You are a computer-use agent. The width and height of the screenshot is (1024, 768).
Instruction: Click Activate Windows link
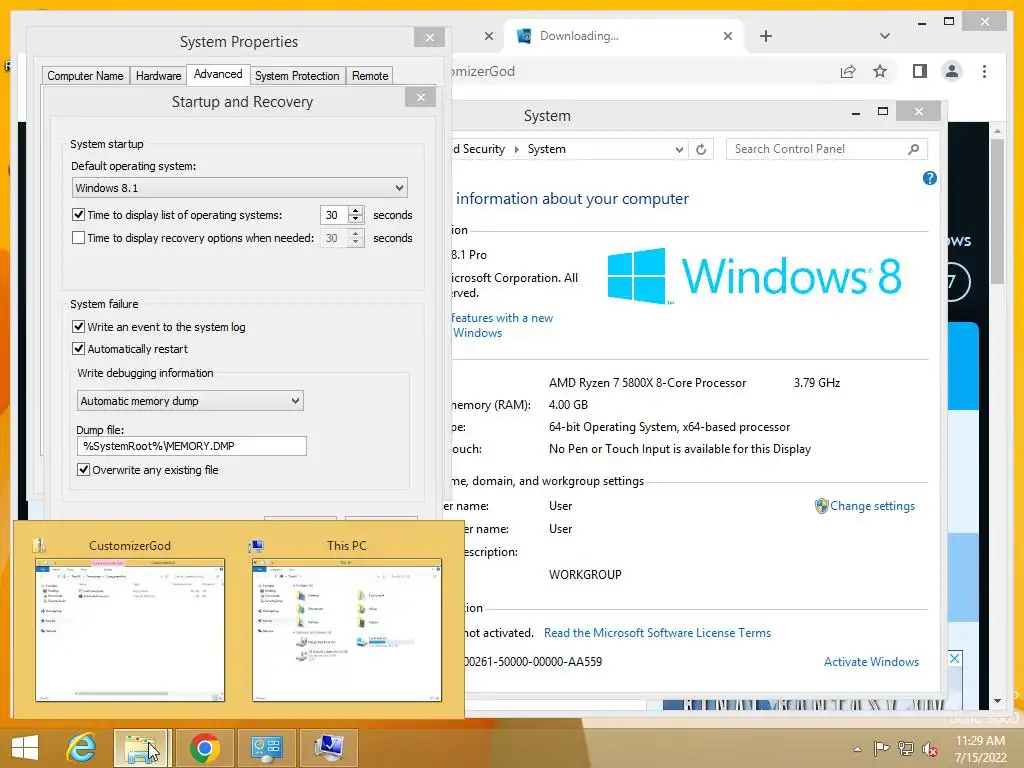(871, 662)
